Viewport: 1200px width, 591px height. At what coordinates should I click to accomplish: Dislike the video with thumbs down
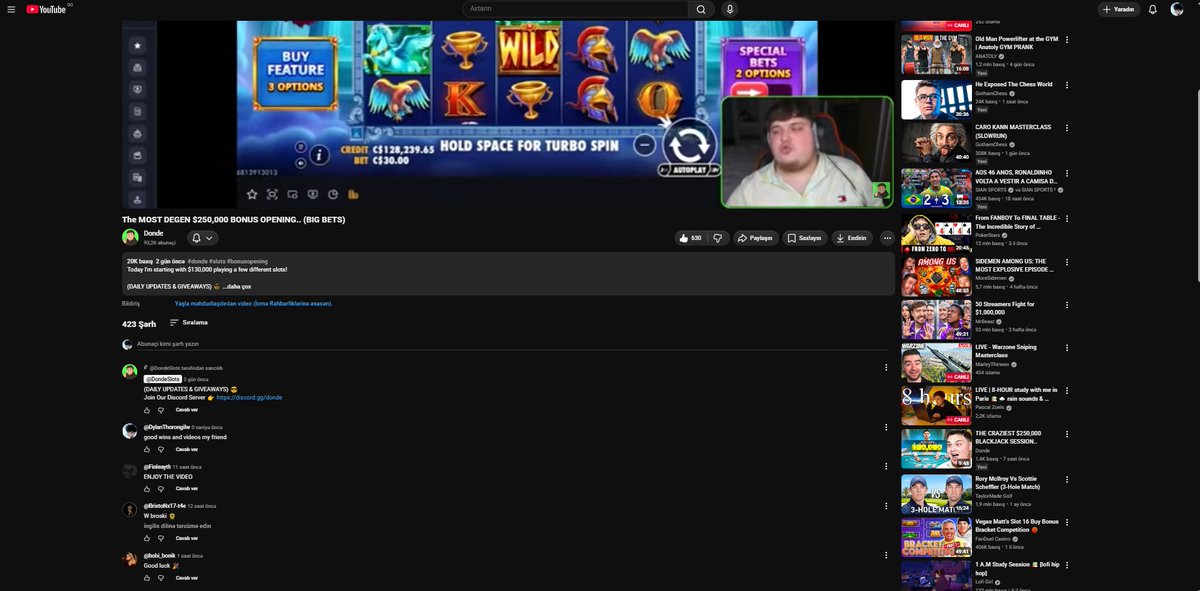click(717, 238)
